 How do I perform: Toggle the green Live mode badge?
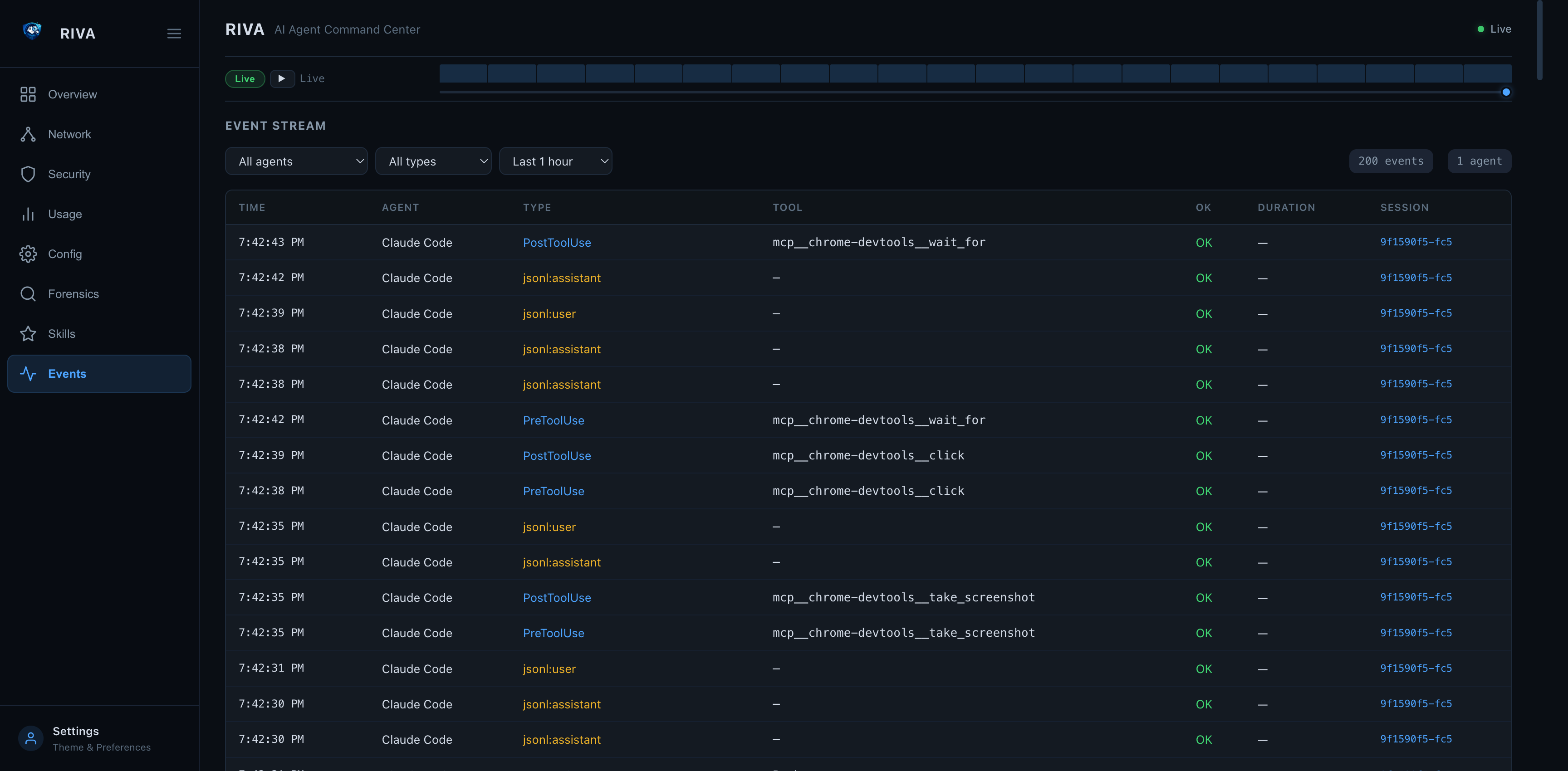[x=245, y=78]
